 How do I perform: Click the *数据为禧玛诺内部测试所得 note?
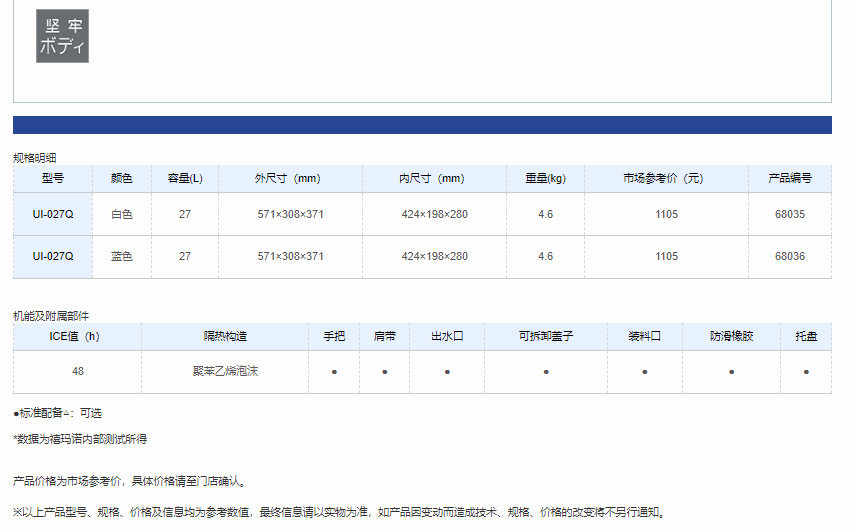point(80,439)
